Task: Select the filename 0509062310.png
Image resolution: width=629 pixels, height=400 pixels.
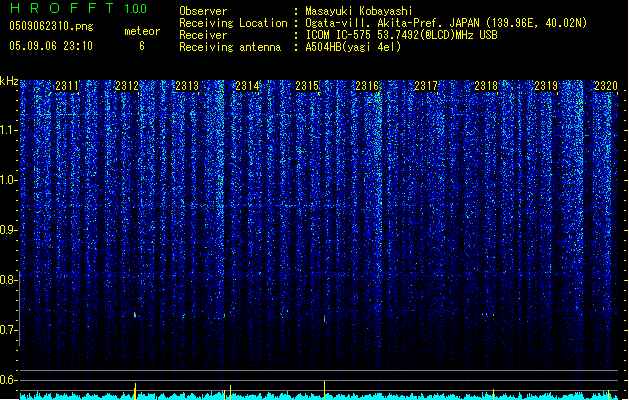Action: (x=51, y=26)
